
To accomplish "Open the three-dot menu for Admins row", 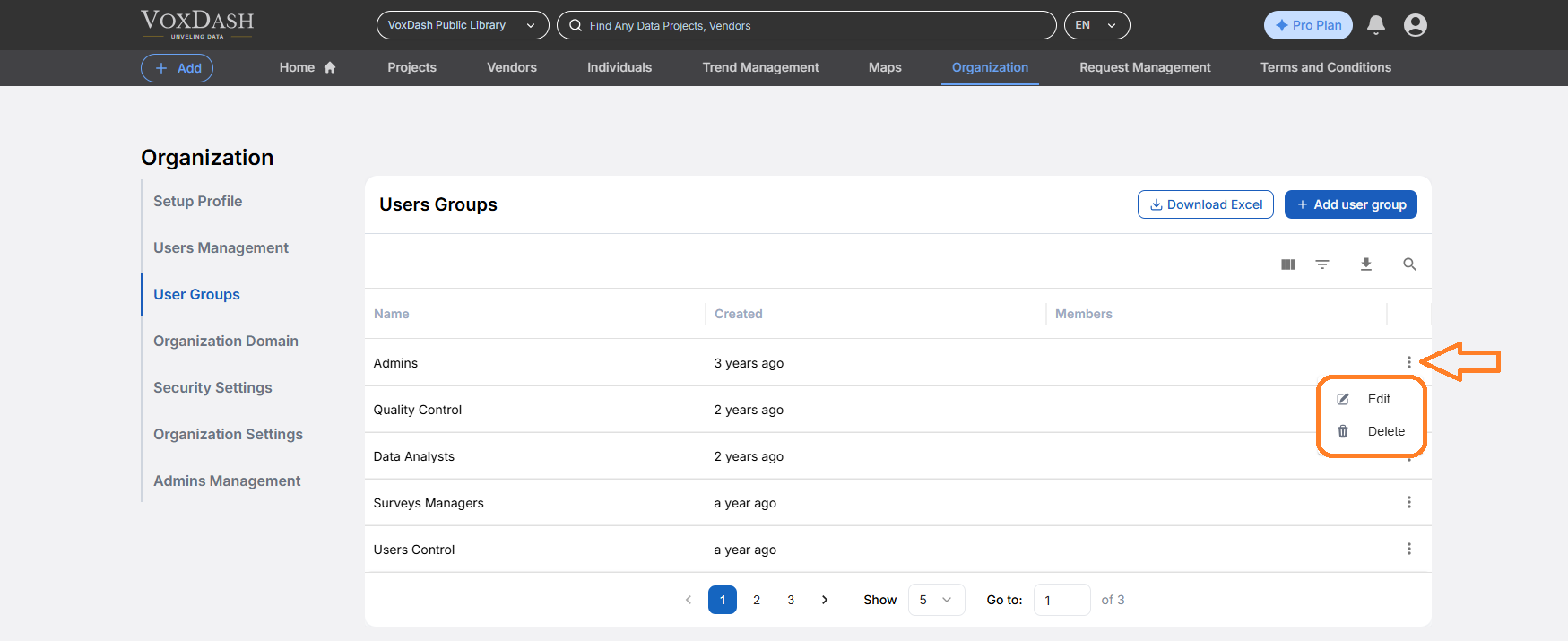I will [1409, 362].
